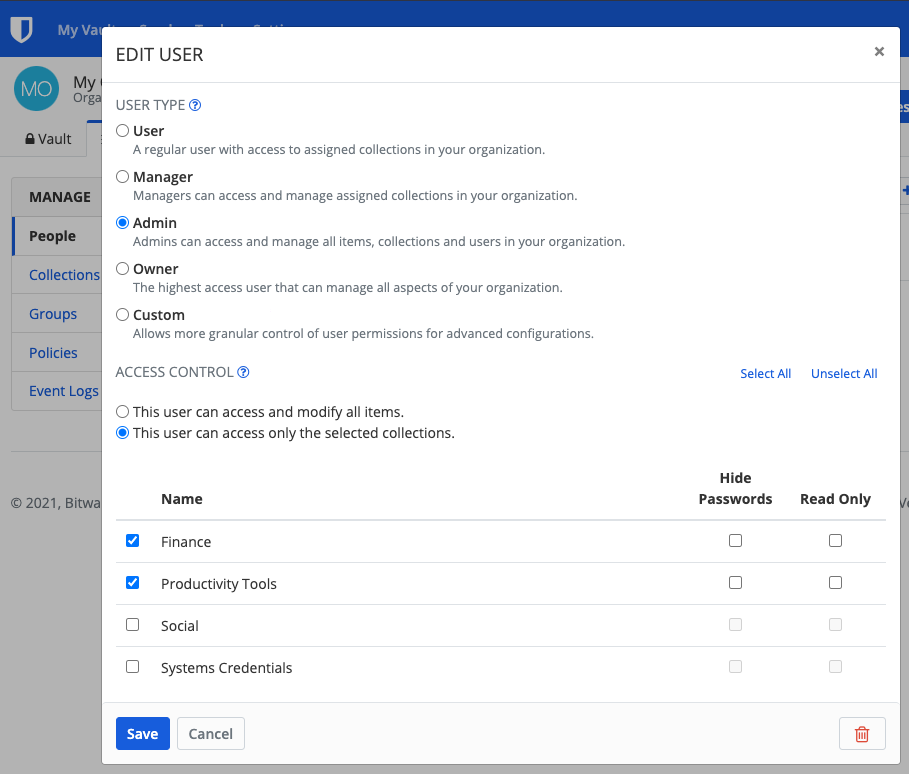
Task: Click the MO organization avatar
Action: pos(37,89)
